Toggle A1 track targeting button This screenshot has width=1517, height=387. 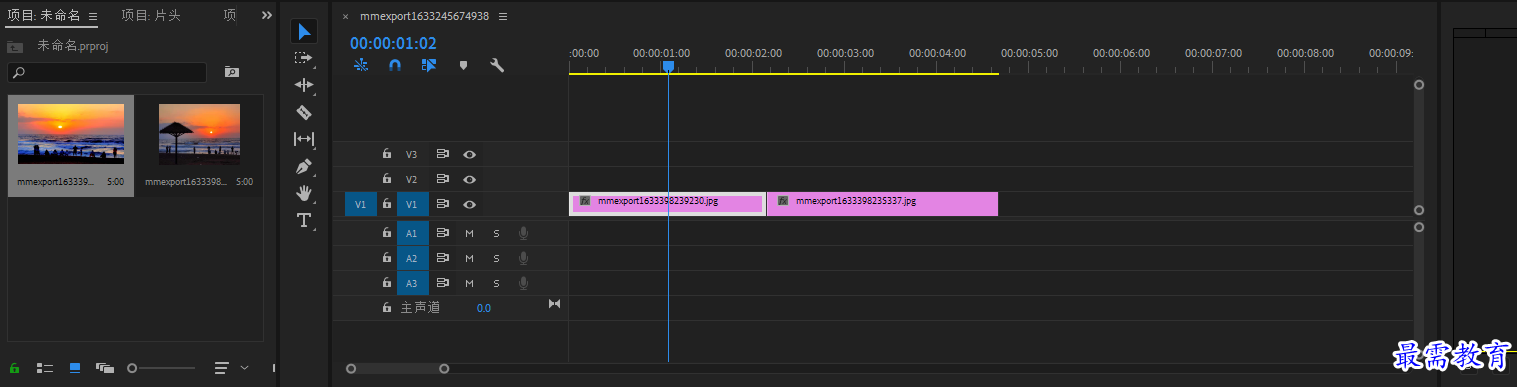[412, 233]
